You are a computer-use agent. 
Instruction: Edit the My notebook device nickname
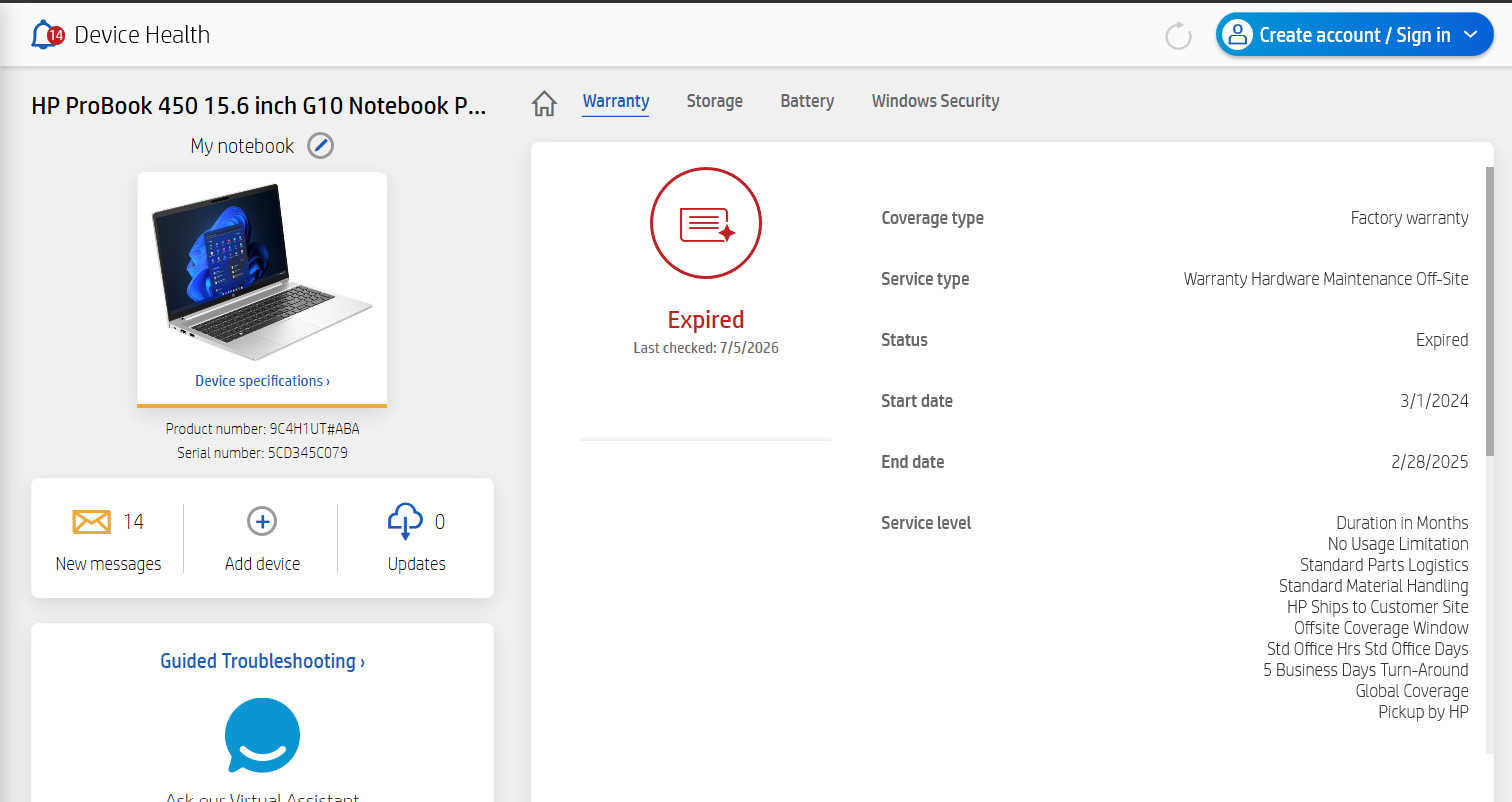pyautogui.click(x=320, y=146)
